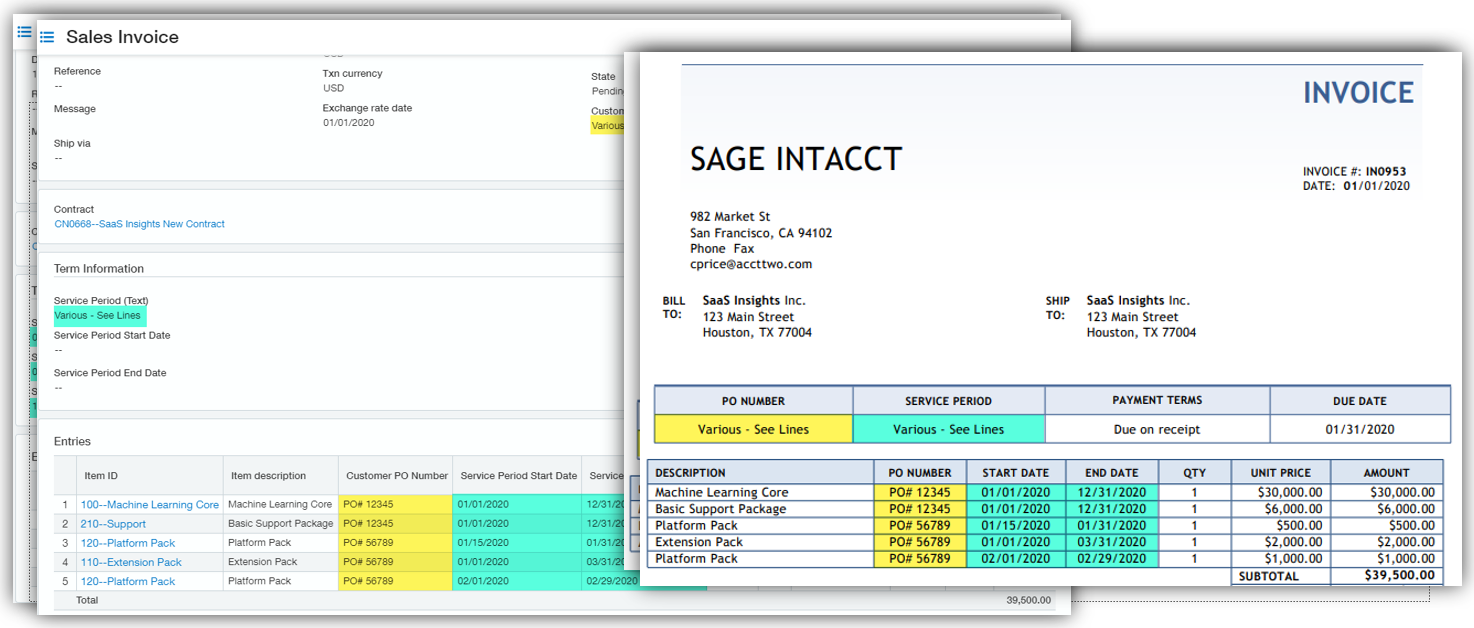Click the Service Period Start Date column header
Image resolution: width=1474 pixels, height=628 pixels.
pos(518,476)
